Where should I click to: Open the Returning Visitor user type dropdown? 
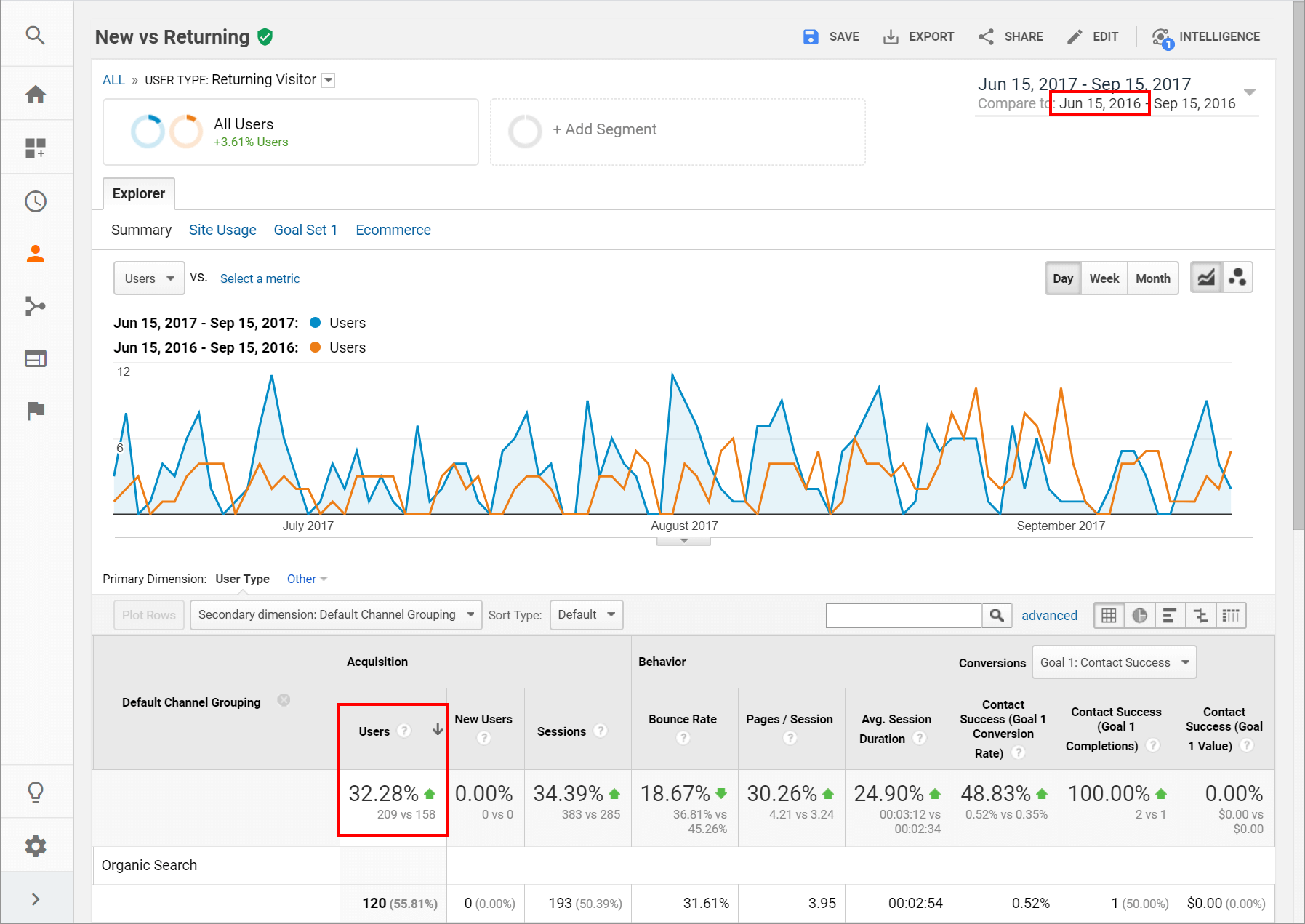[x=328, y=80]
